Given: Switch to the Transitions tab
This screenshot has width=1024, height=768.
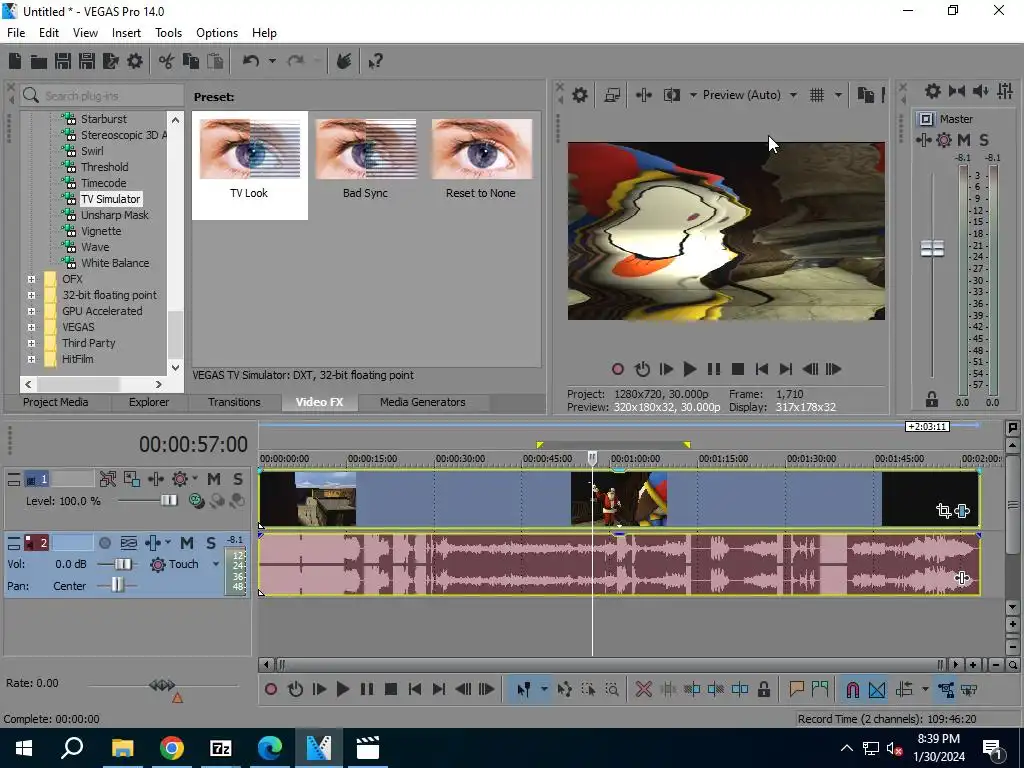Looking at the screenshot, I should tap(234, 402).
